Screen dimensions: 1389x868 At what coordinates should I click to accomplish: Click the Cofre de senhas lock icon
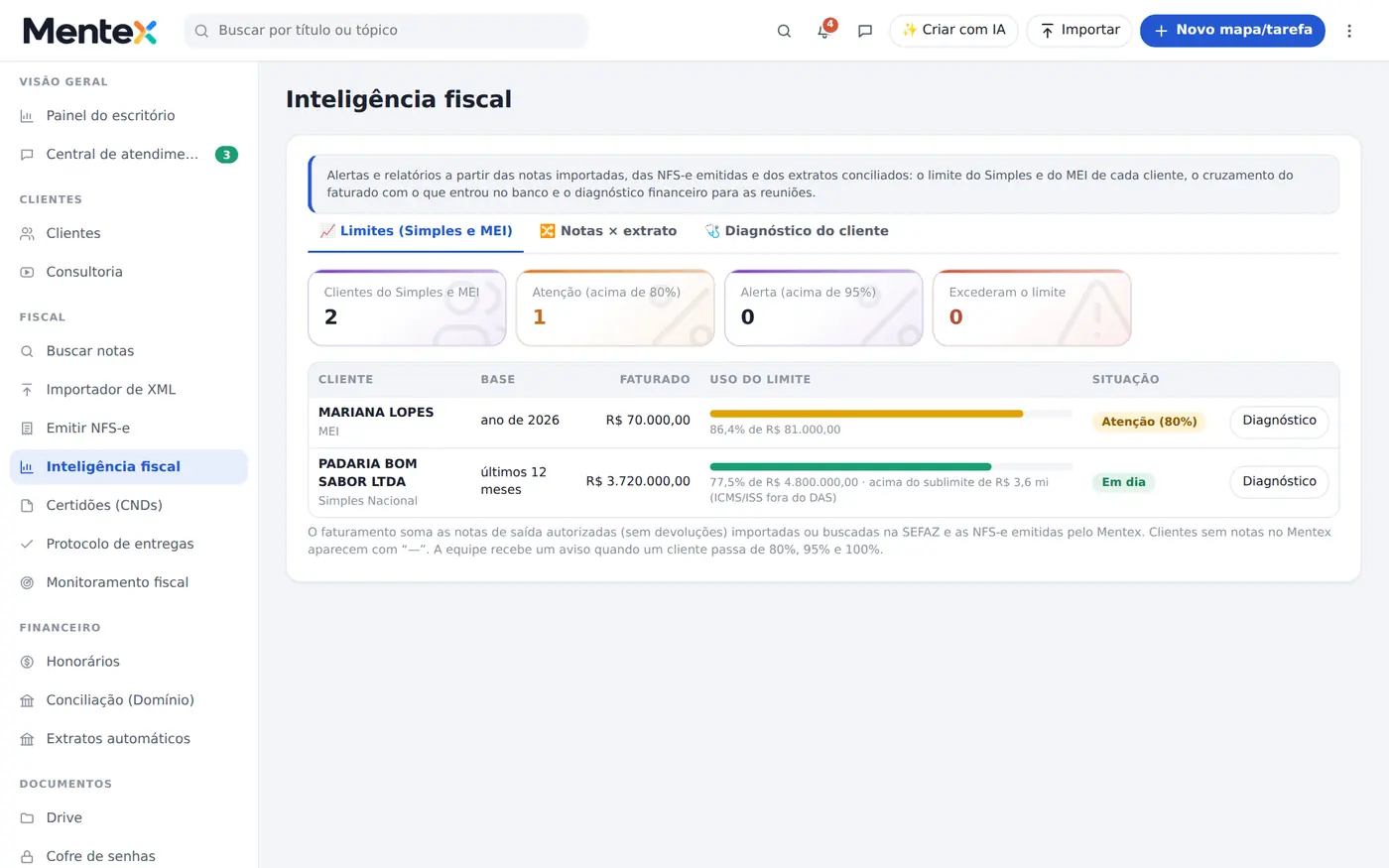pos(27,857)
